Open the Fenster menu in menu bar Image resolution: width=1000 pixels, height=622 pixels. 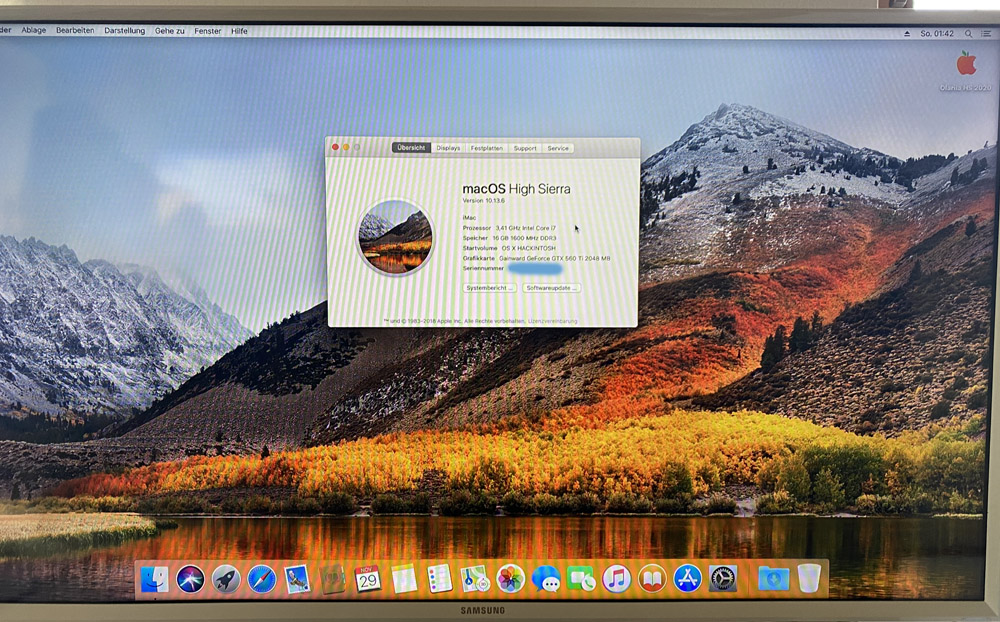208,31
